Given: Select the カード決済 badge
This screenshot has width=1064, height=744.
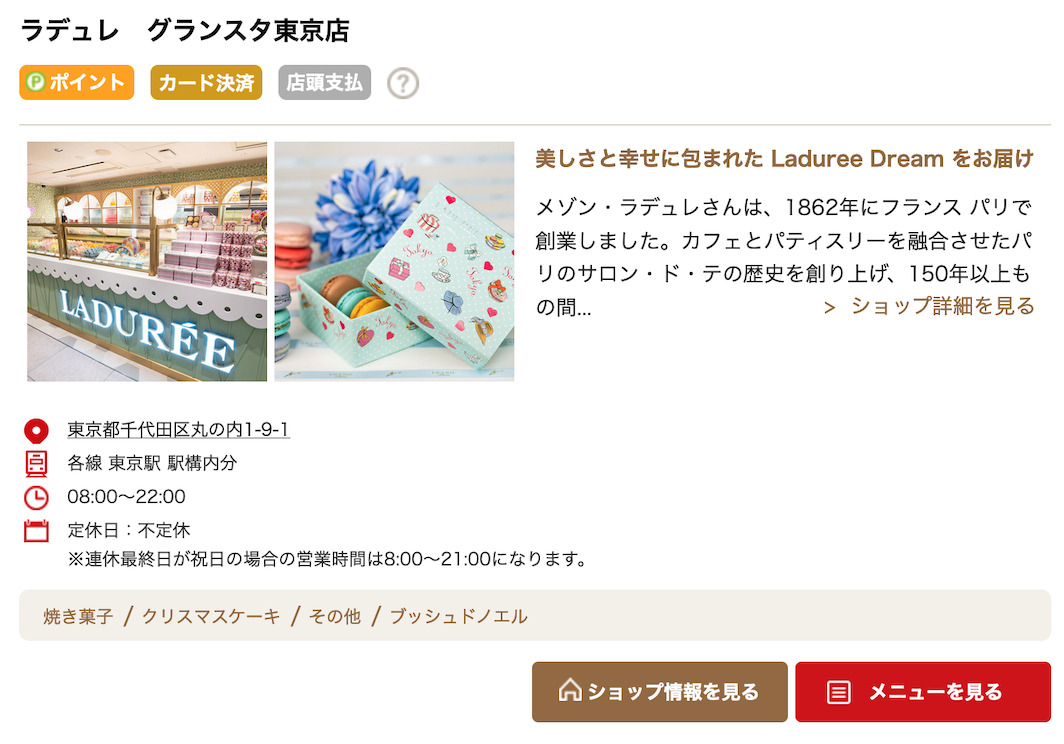Looking at the screenshot, I should [206, 83].
